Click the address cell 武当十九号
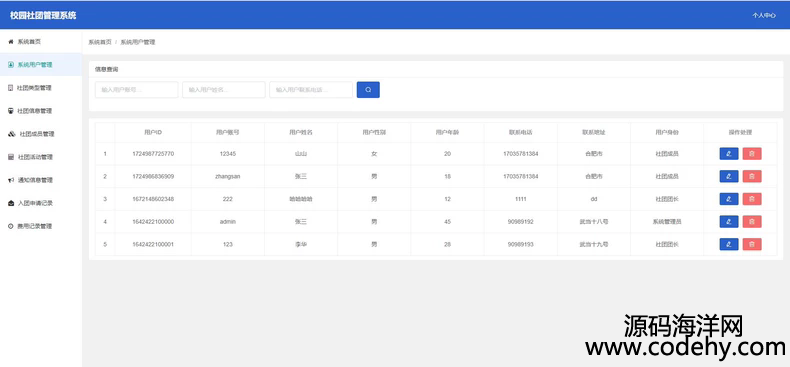Screen dimensions: 790x367 tap(594, 244)
